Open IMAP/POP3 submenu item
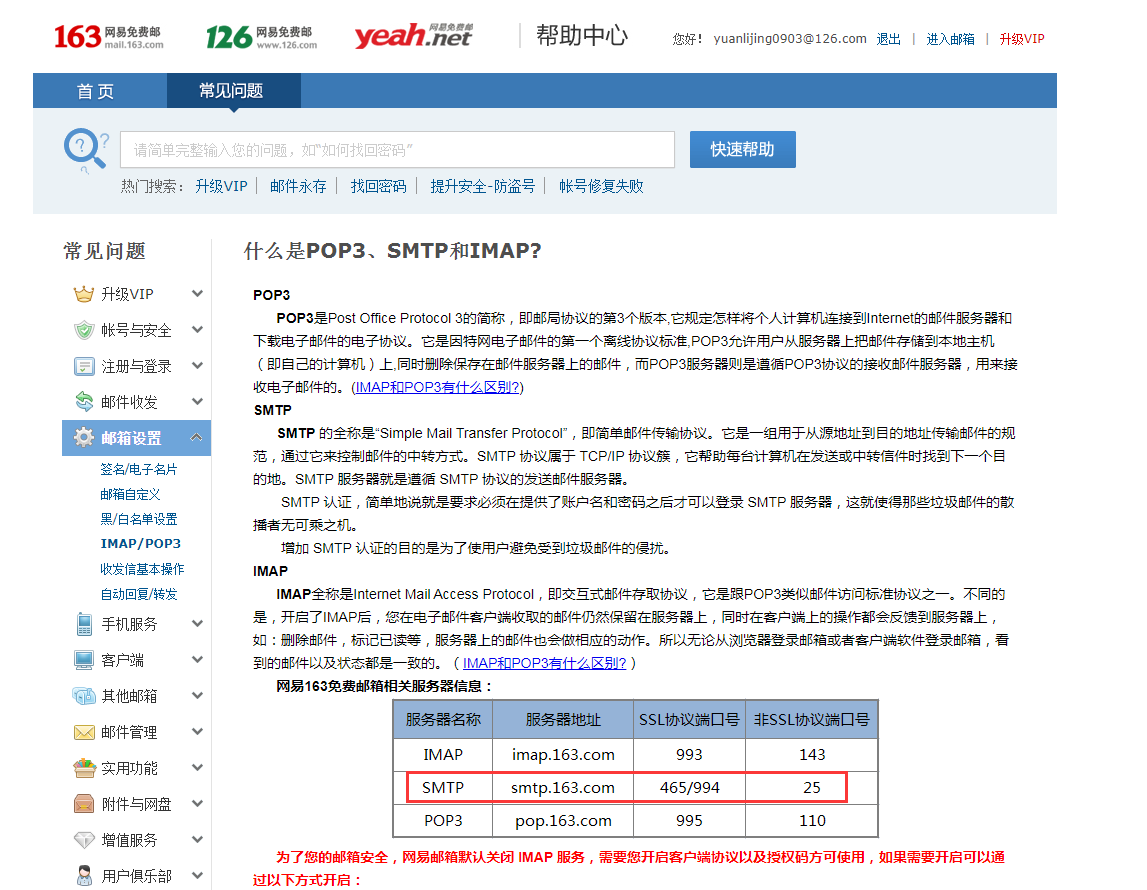 [x=140, y=543]
